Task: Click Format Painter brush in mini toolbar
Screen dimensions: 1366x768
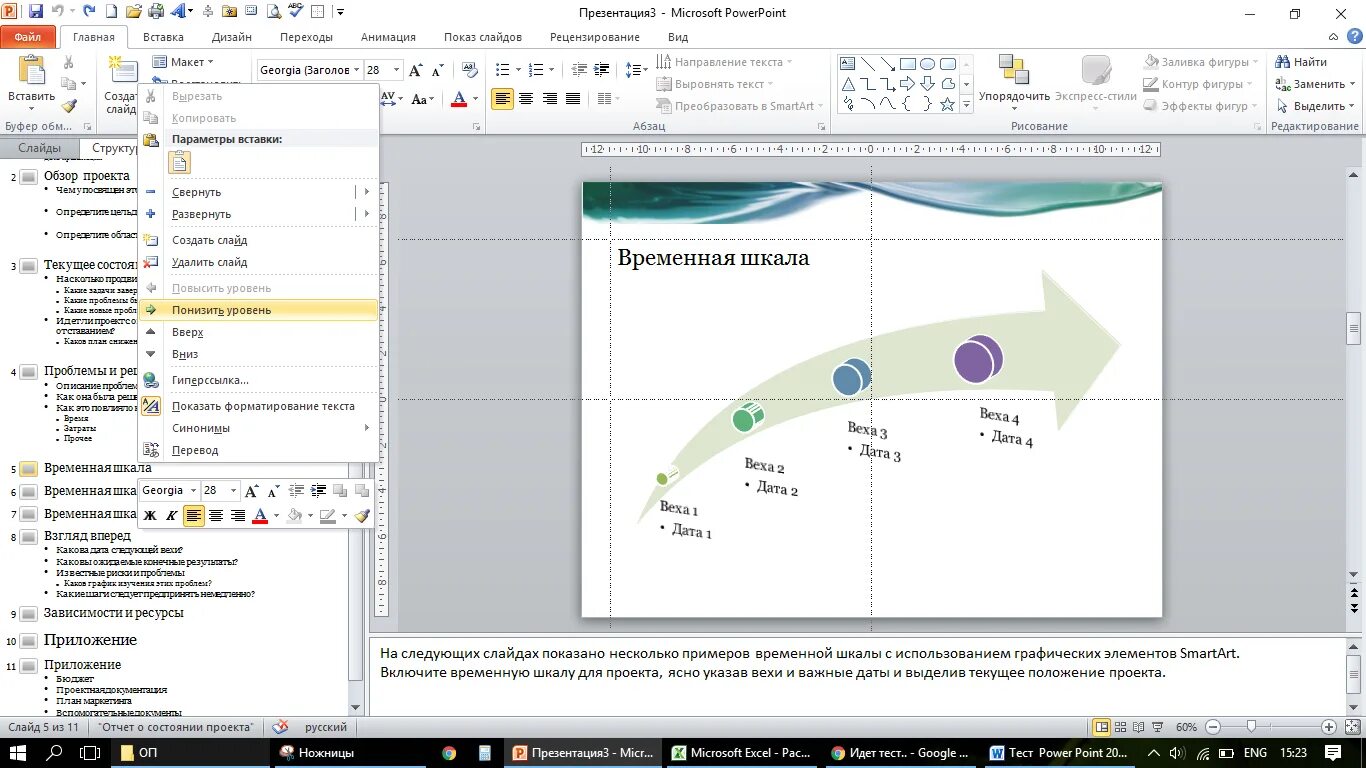Action: (x=362, y=516)
